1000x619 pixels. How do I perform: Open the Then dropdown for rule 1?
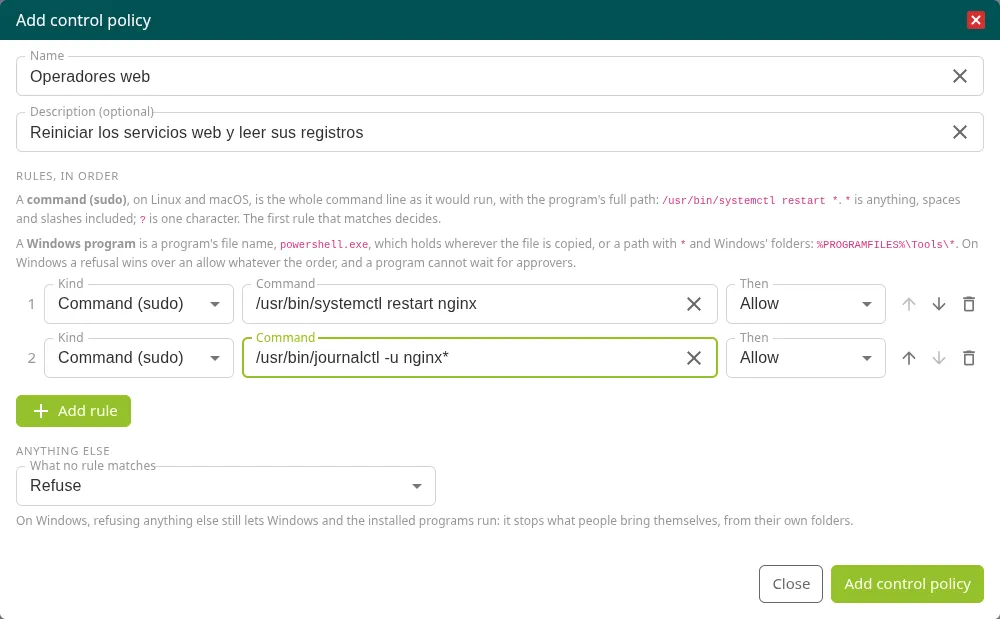805,304
